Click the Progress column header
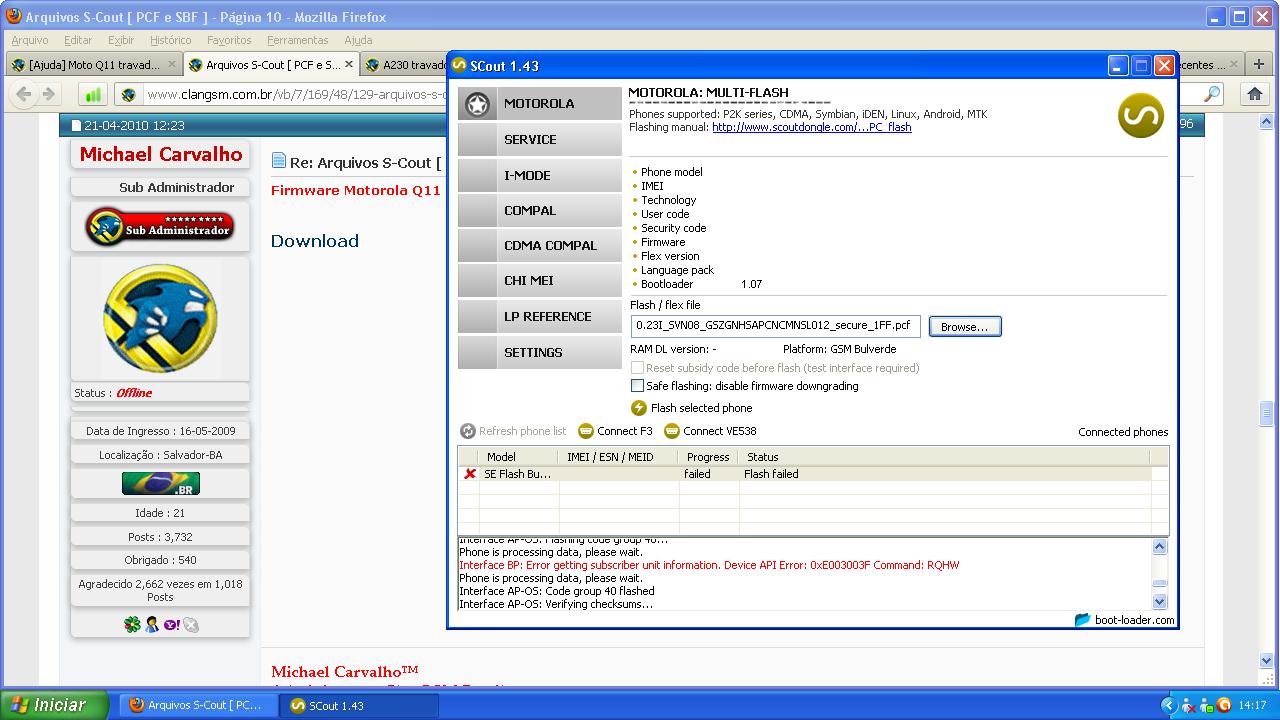Viewport: 1280px width, 720px height. pyautogui.click(x=708, y=457)
